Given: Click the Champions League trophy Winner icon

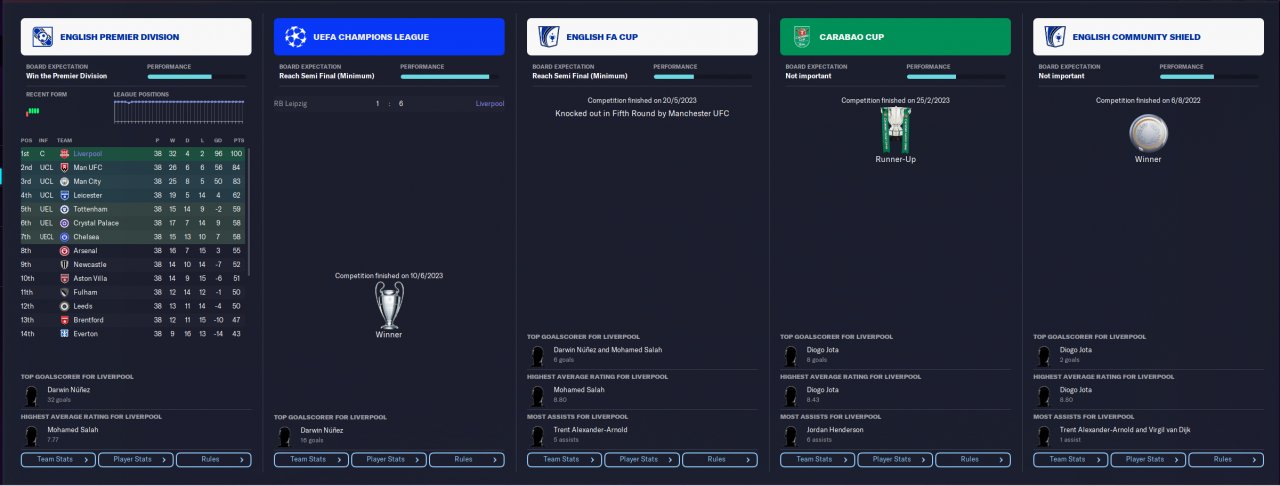Looking at the screenshot, I should click(x=389, y=304).
